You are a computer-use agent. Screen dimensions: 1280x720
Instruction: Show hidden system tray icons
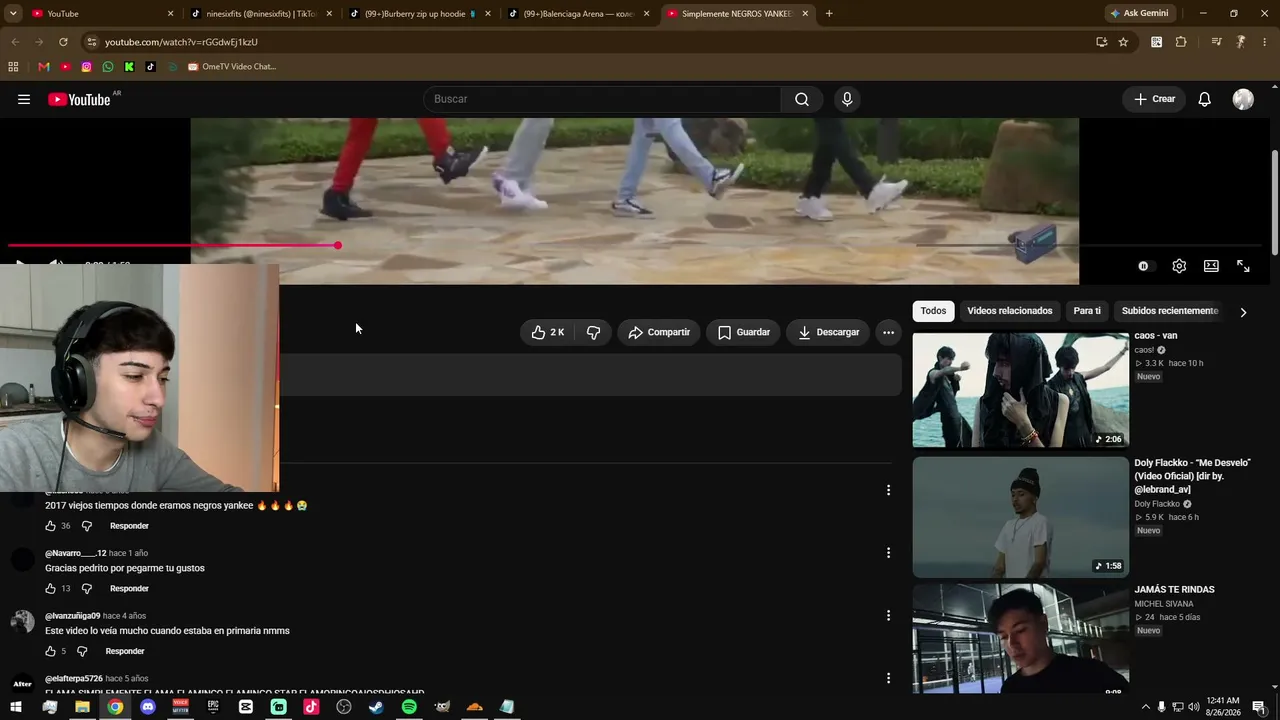point(1145,707)
